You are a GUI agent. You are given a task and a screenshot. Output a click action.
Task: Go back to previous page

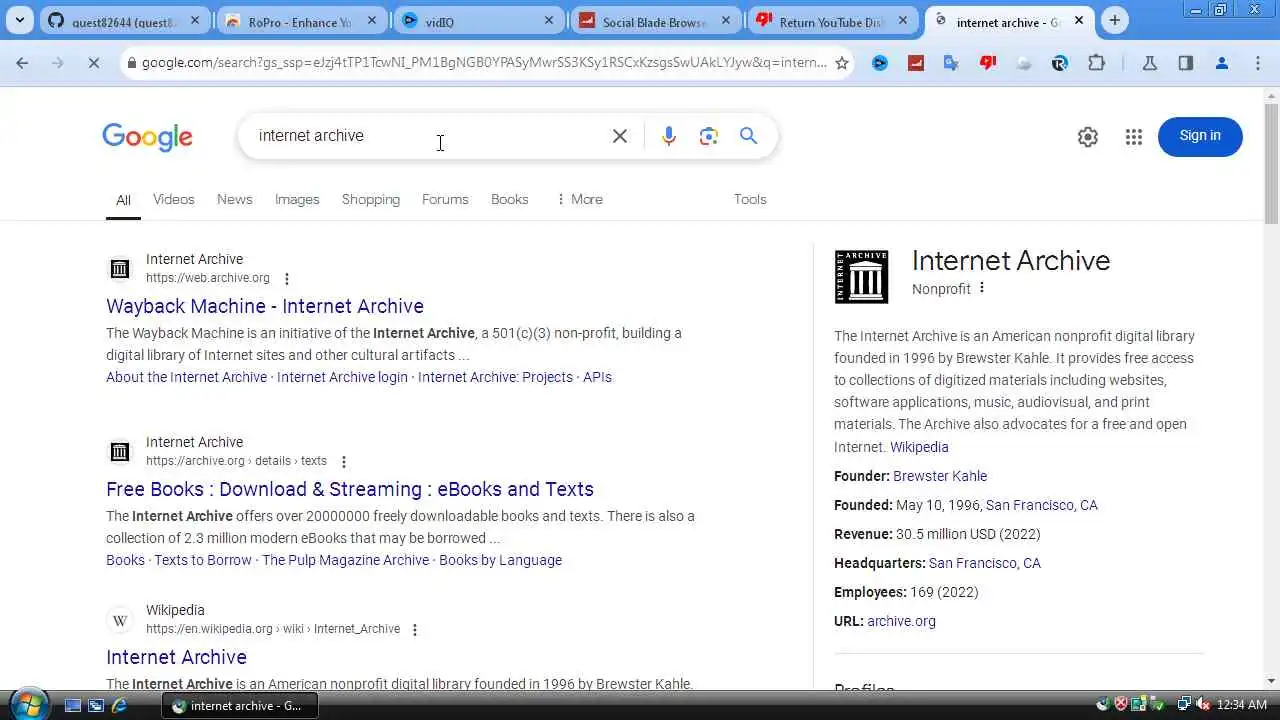tap(22, 63)
